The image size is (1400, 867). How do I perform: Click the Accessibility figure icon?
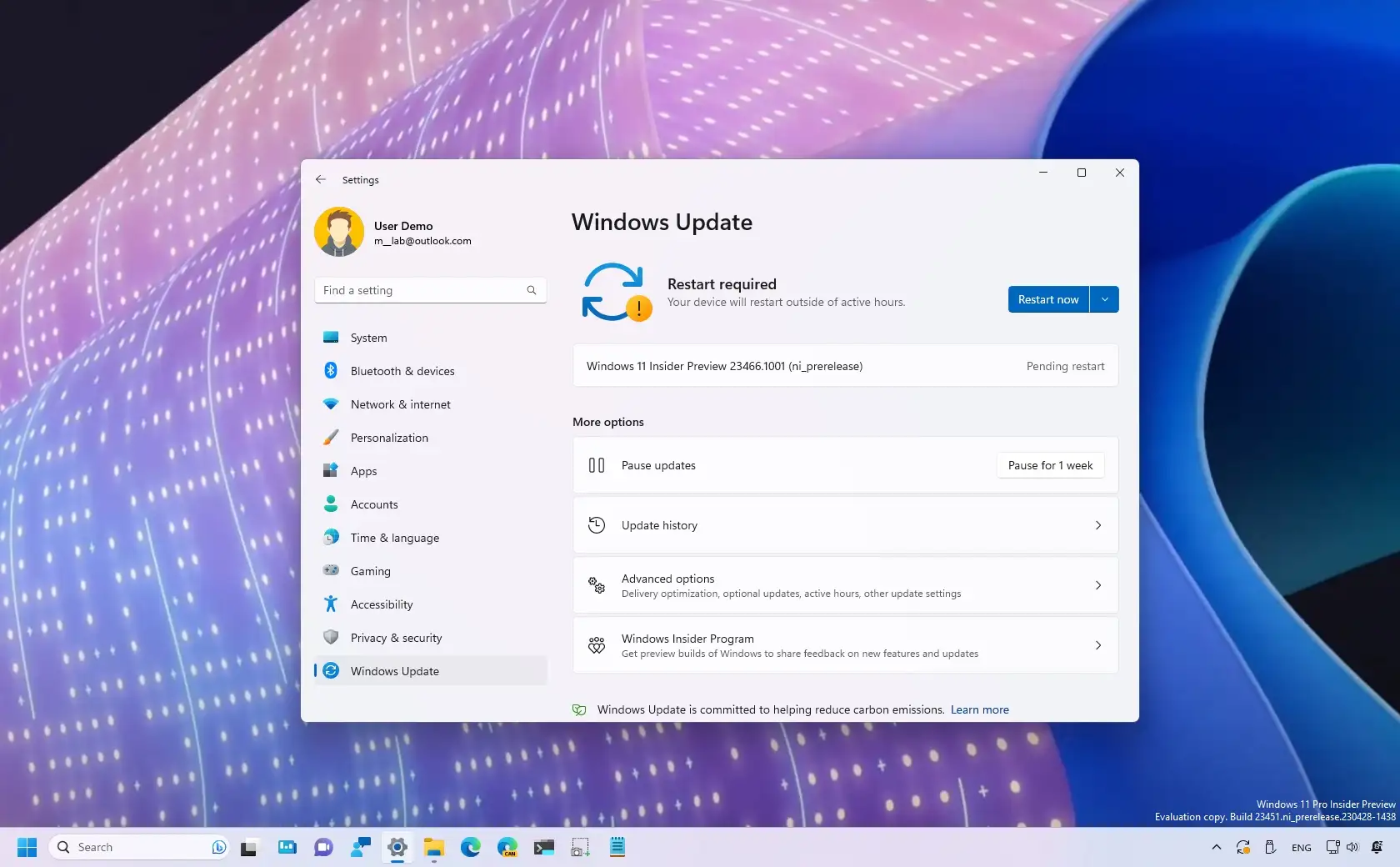pyautogui.click(x=331, y=604)
